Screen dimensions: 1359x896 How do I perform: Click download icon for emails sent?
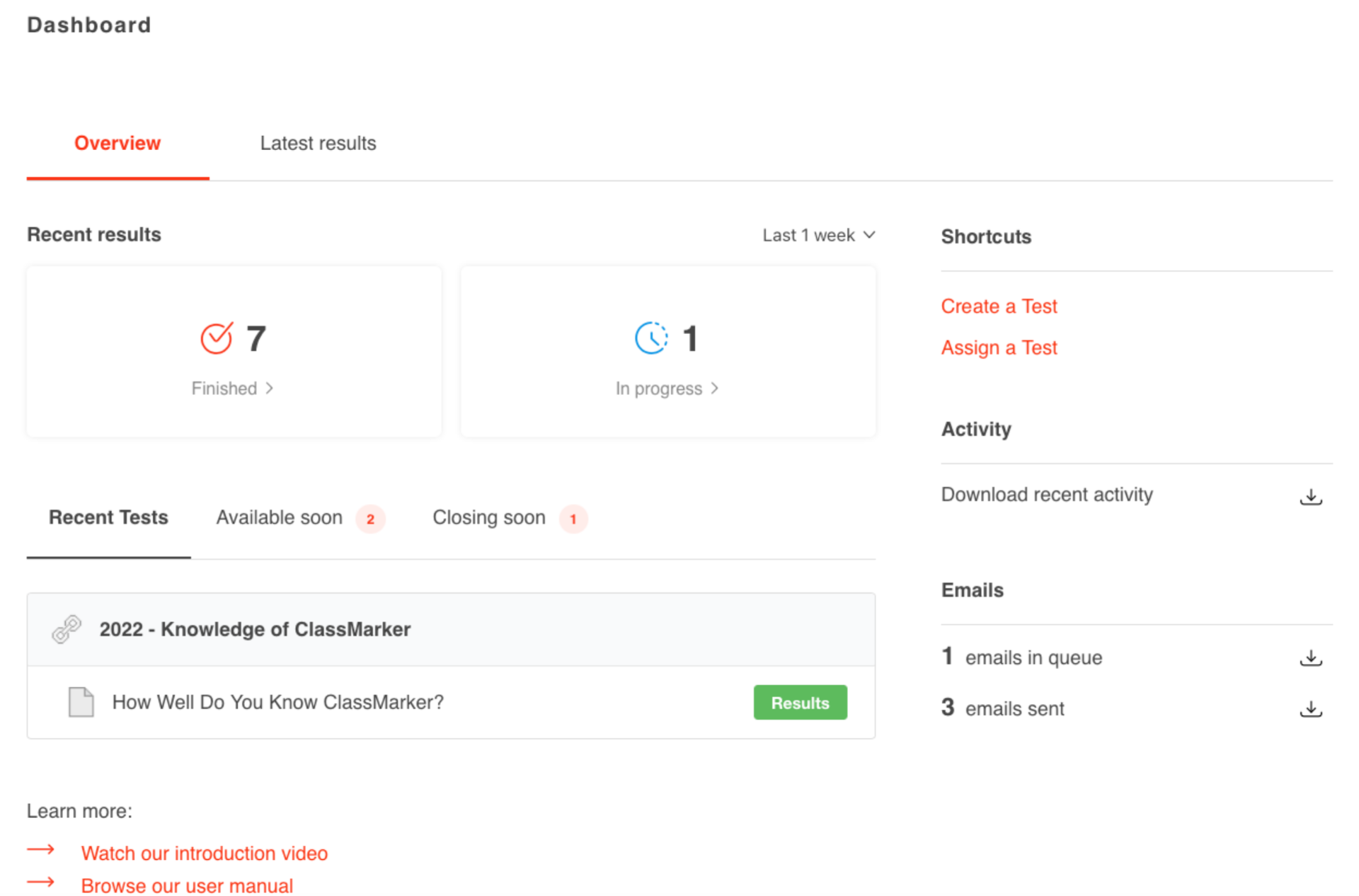[1310, 708]
